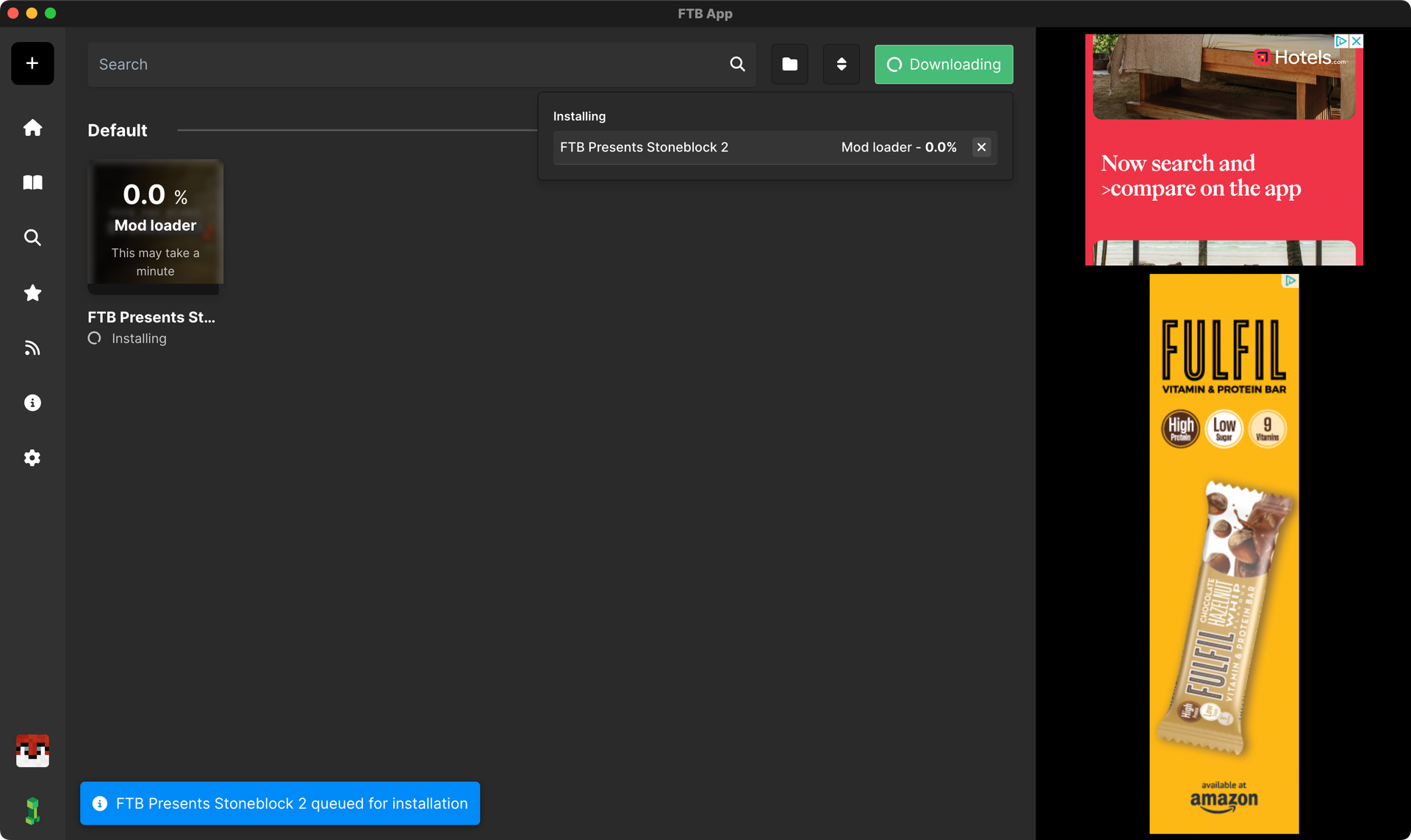
Task: Click the FTB Presents St... instance title
Action: (x=151, y=317)
